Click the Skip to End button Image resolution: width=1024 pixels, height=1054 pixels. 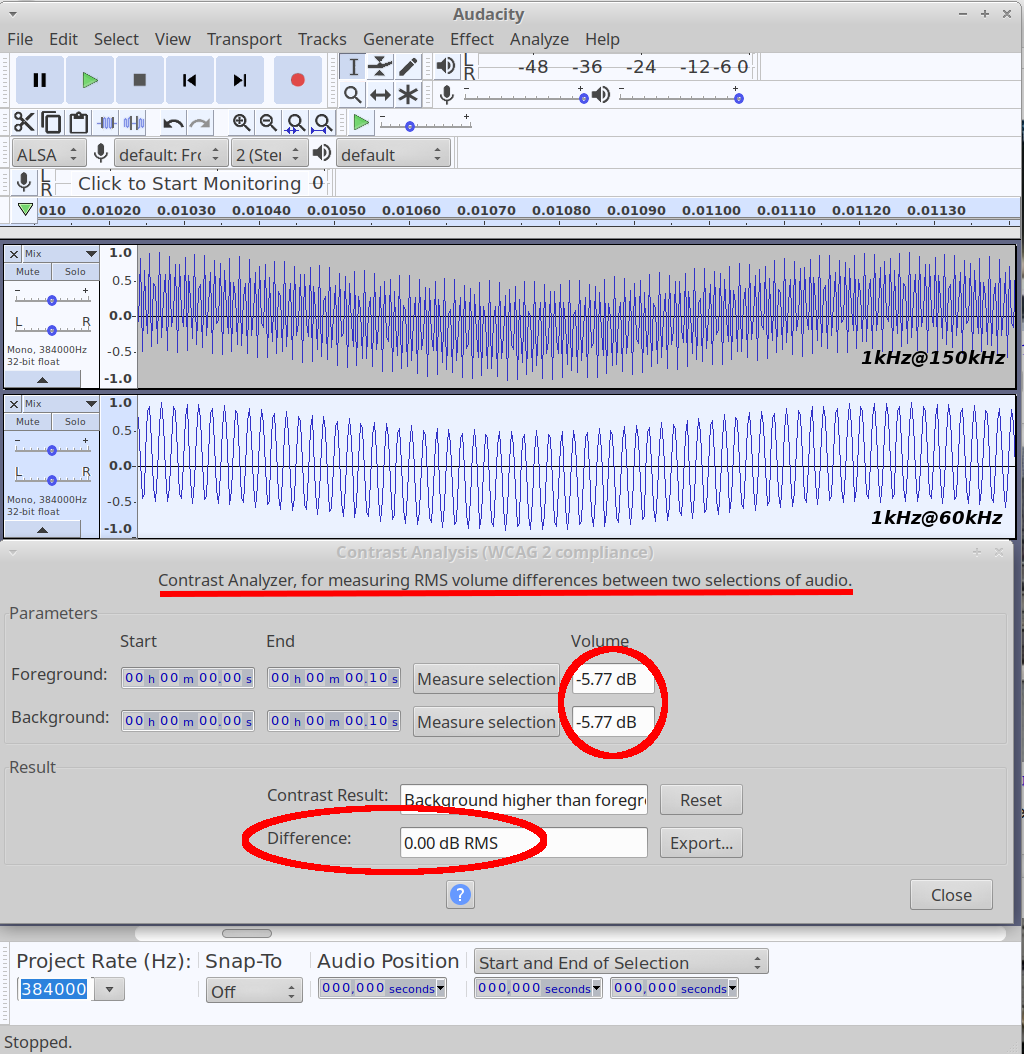(x=239, y=80)
